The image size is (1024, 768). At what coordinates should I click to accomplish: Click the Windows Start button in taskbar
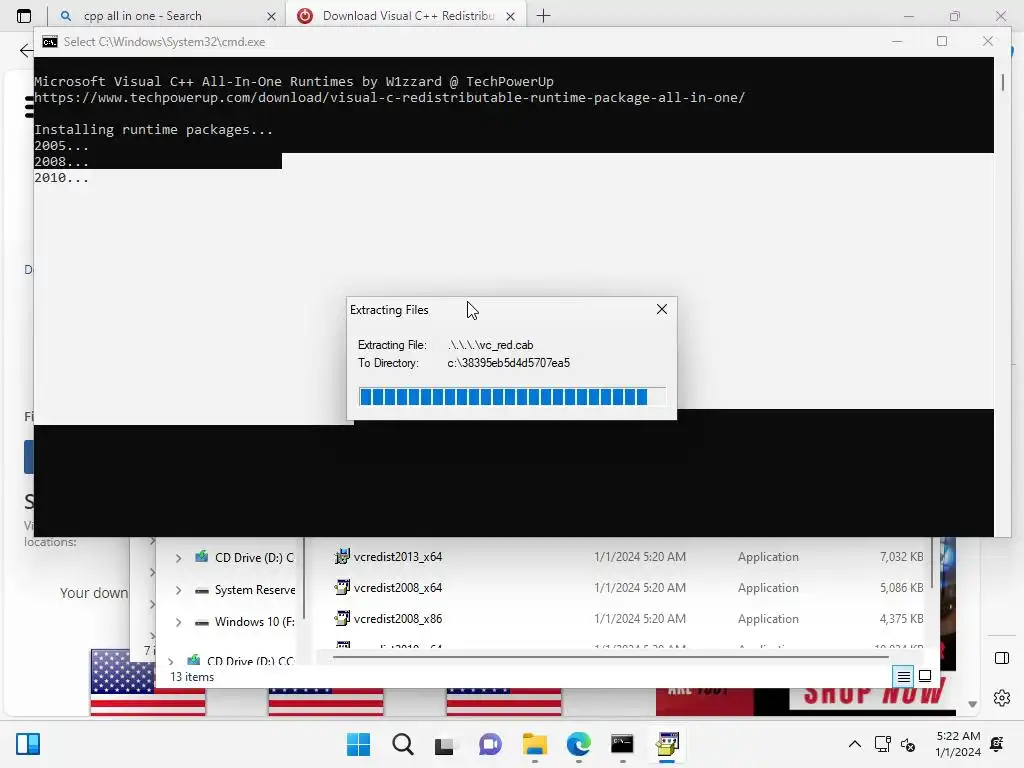358,744
